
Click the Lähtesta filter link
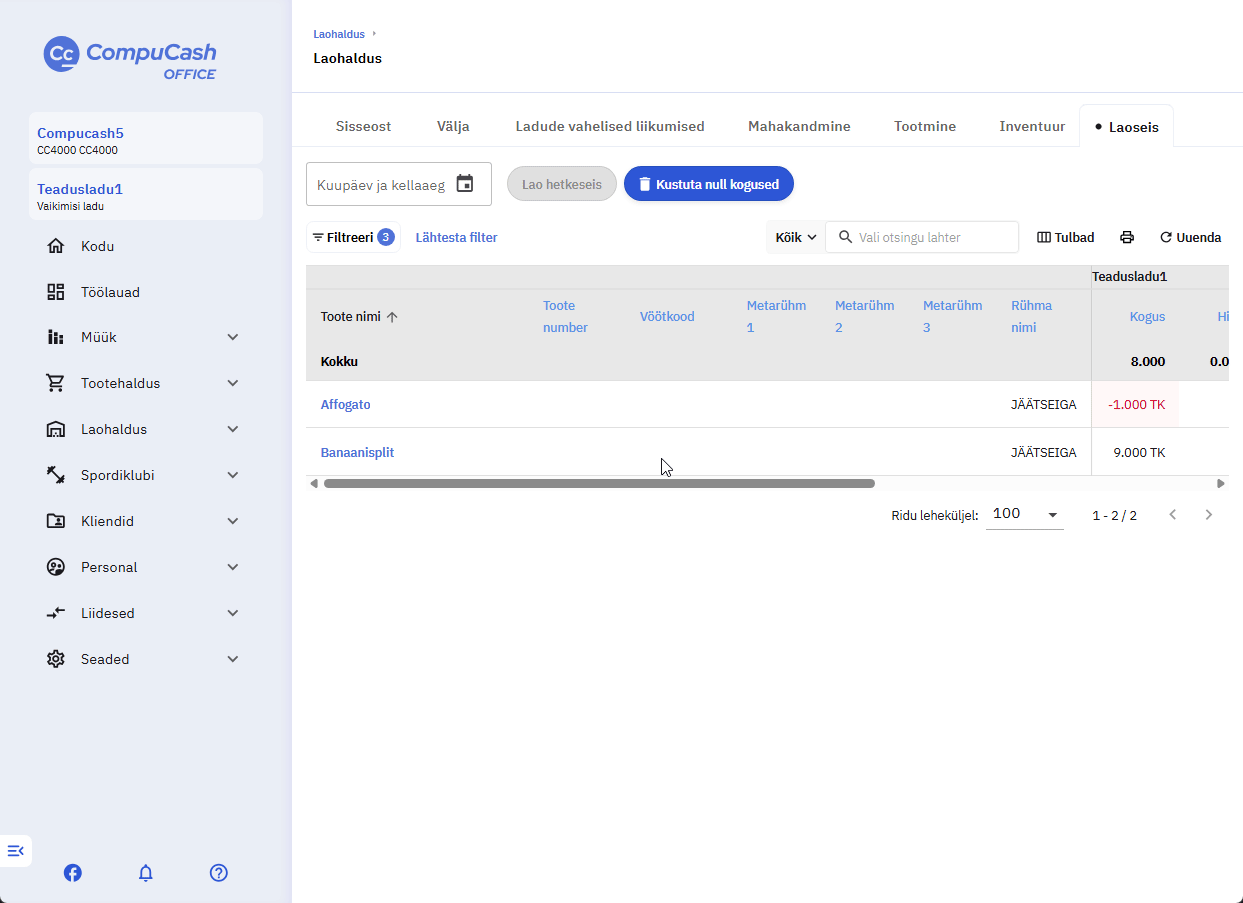[456, 238]
